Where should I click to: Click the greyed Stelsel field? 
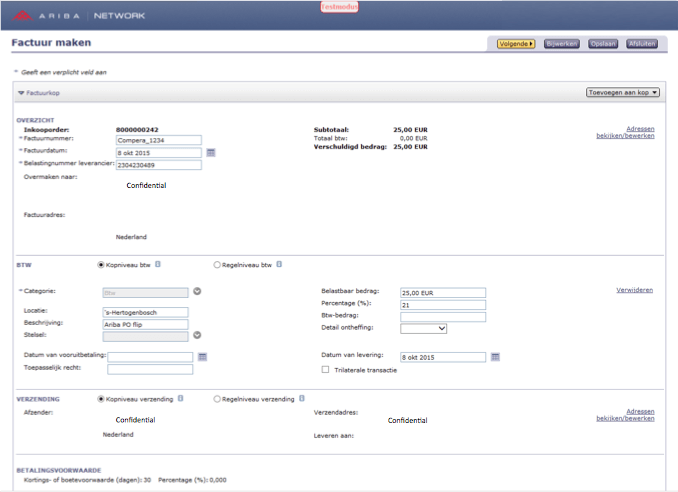(x=145, y=336)
